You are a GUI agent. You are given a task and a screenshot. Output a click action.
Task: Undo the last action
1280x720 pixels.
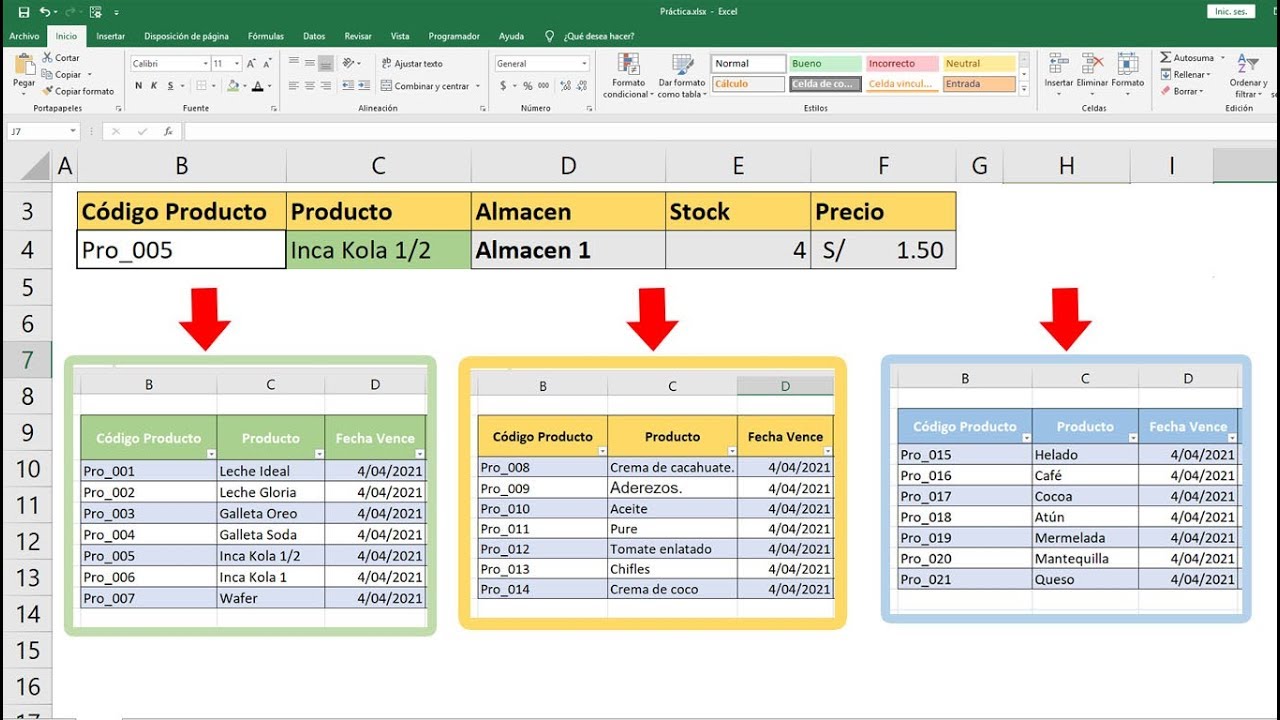(x=45, y=12)
